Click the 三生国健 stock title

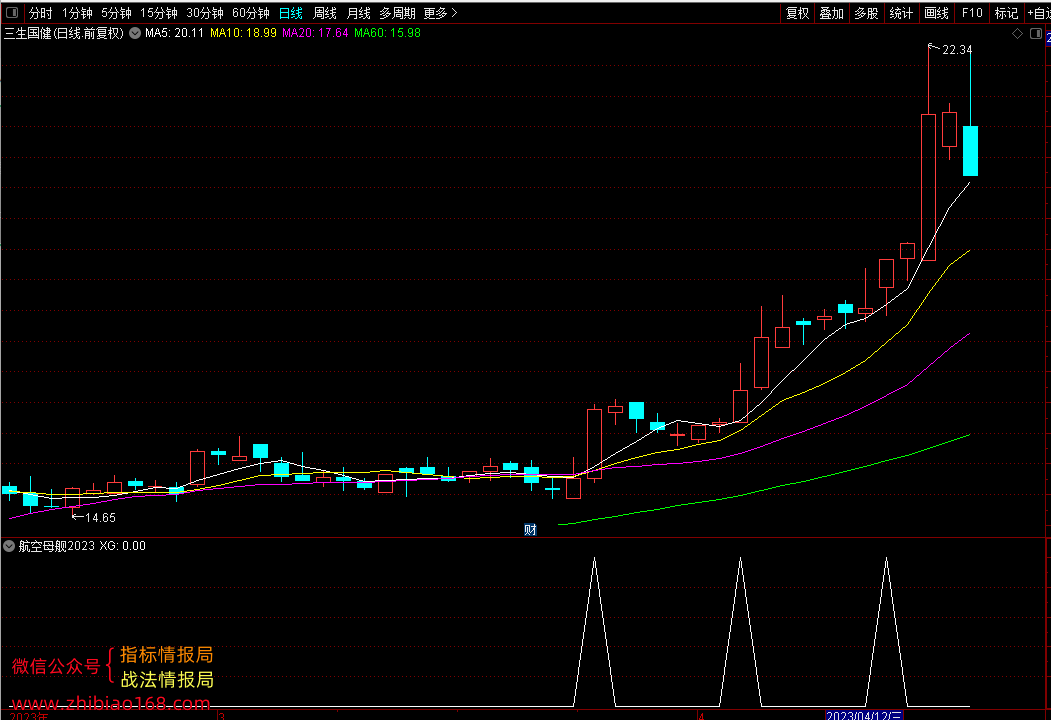tap(64, 33)
